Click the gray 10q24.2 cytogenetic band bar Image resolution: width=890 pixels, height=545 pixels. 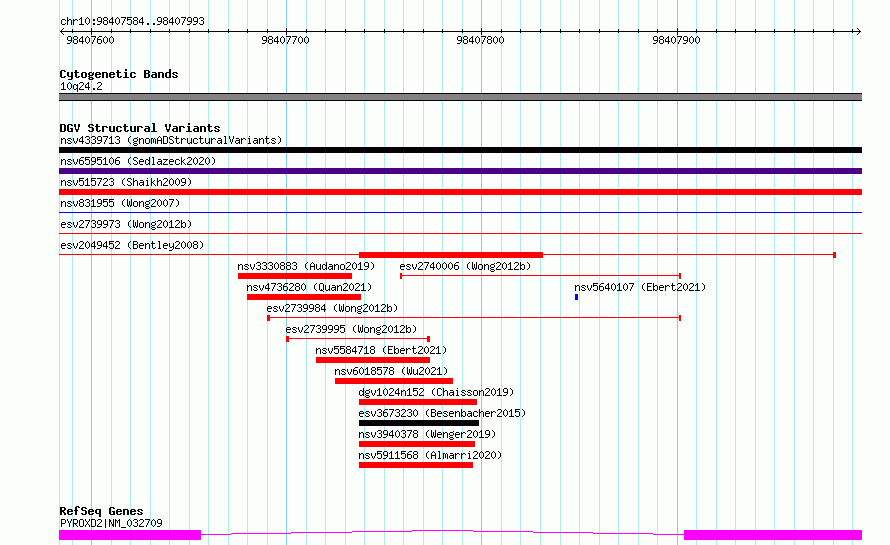[460, 97]
